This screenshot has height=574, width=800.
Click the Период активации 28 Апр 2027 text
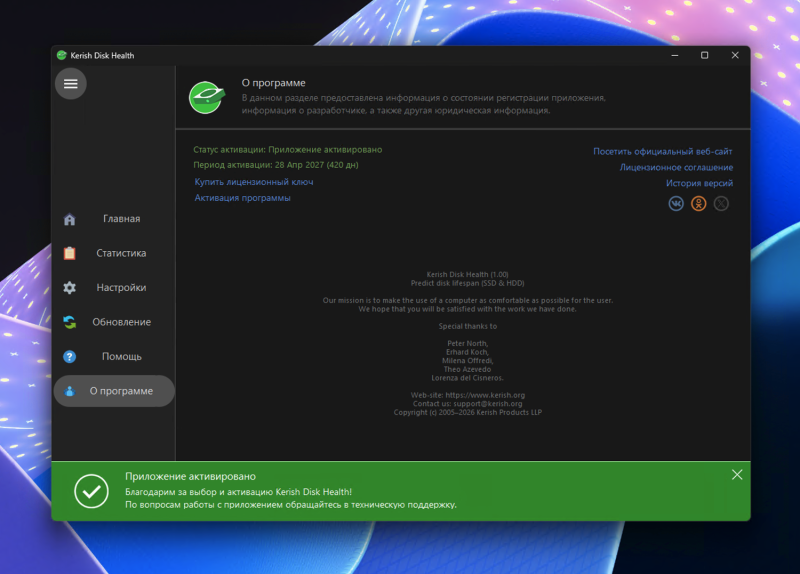coord(276,165)
